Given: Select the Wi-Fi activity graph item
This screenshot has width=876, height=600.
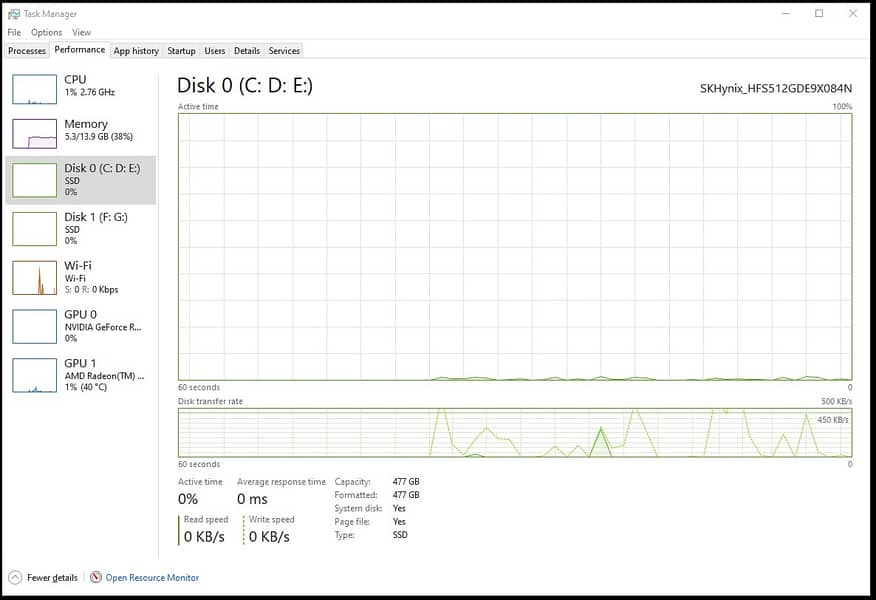Looking at the screenshot, I should [x=34, y=277].
